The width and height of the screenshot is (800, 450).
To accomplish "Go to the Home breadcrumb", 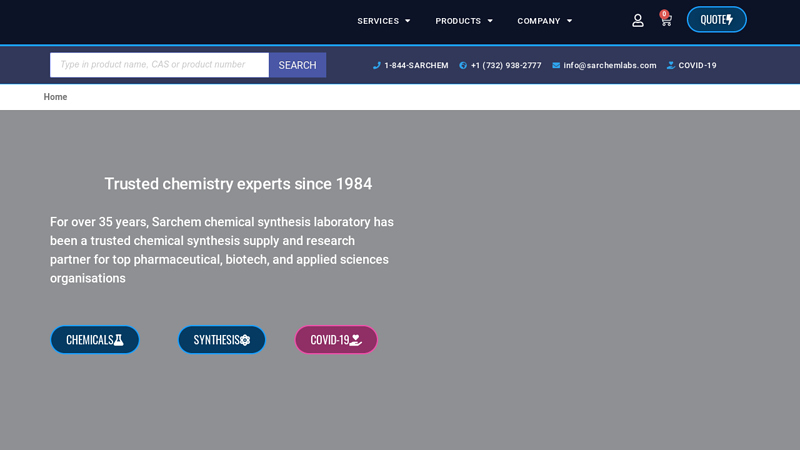I will (x=55, y=97).
